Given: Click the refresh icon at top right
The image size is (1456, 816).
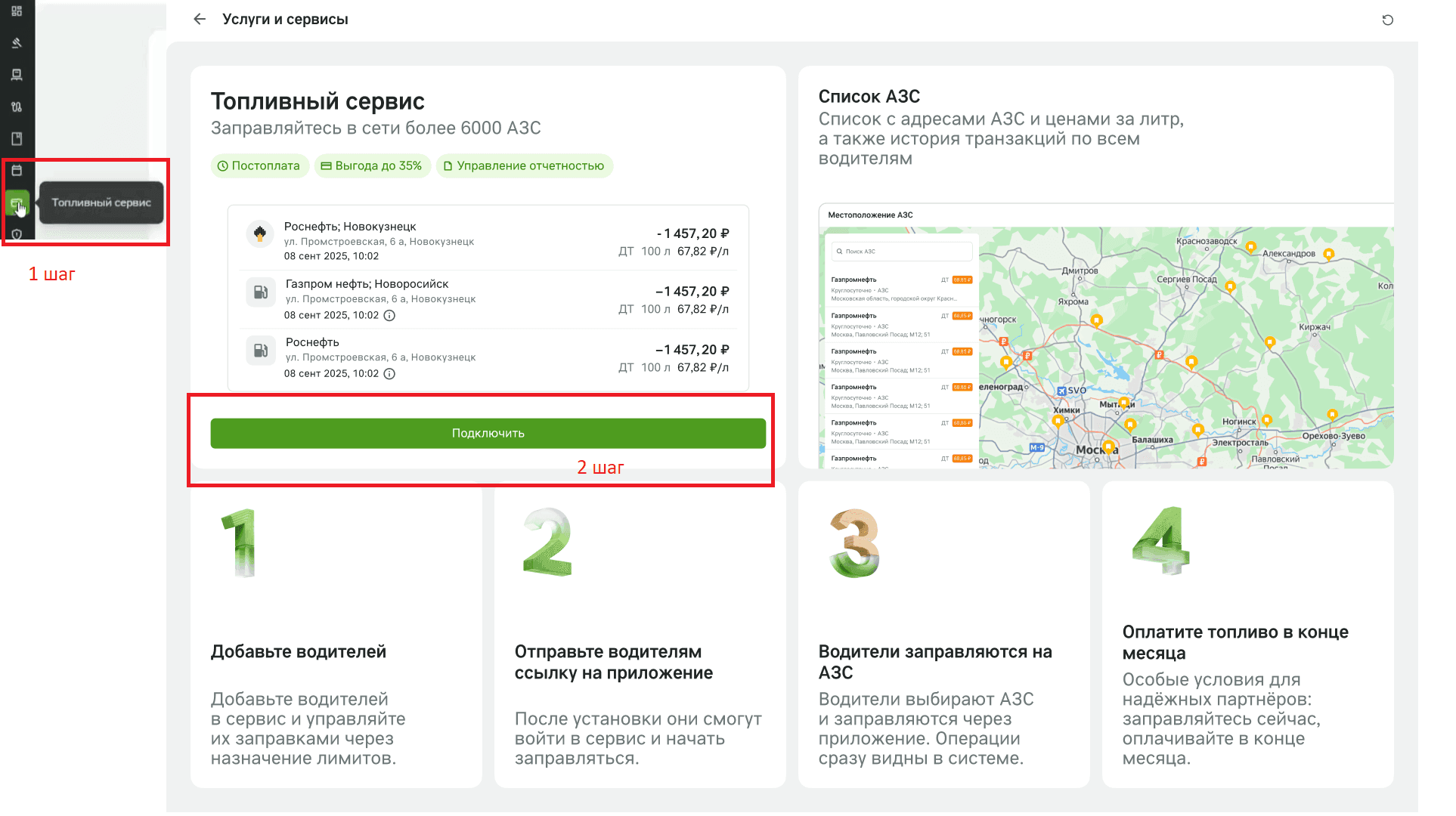Looking at the screenshot, I should [1388, 20].
